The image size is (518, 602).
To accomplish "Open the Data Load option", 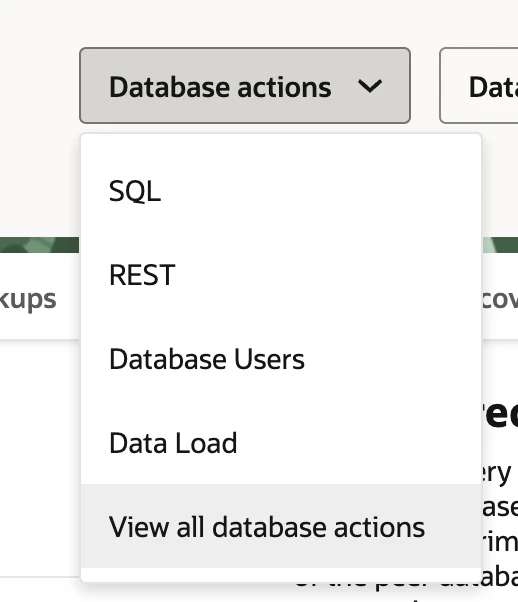I will pos(281,443).
